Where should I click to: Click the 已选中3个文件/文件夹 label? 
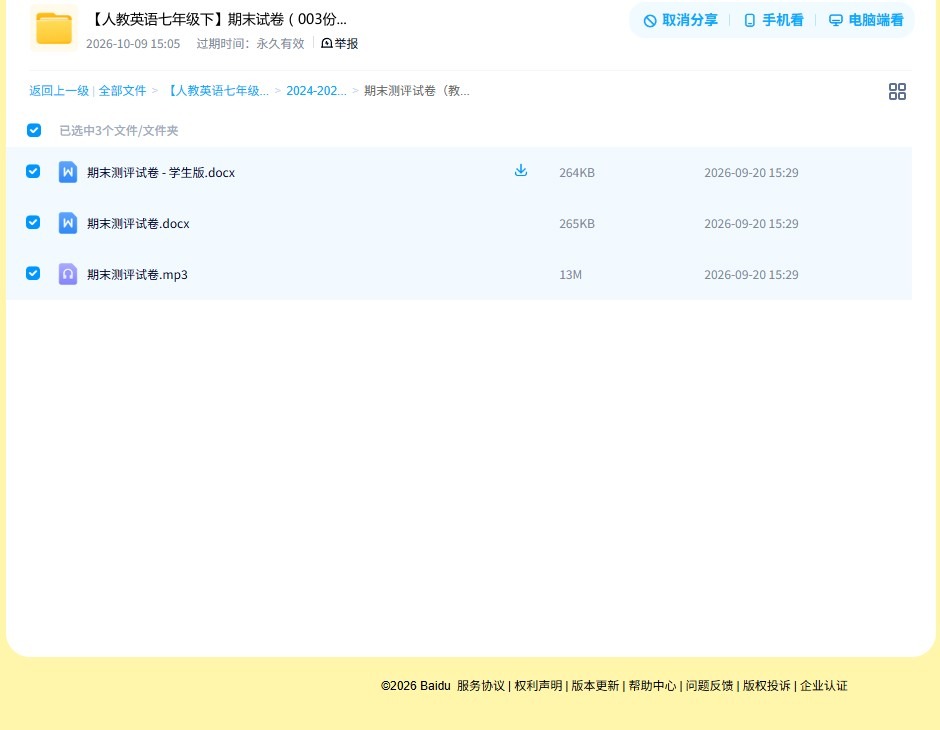[x=119, y=131]
